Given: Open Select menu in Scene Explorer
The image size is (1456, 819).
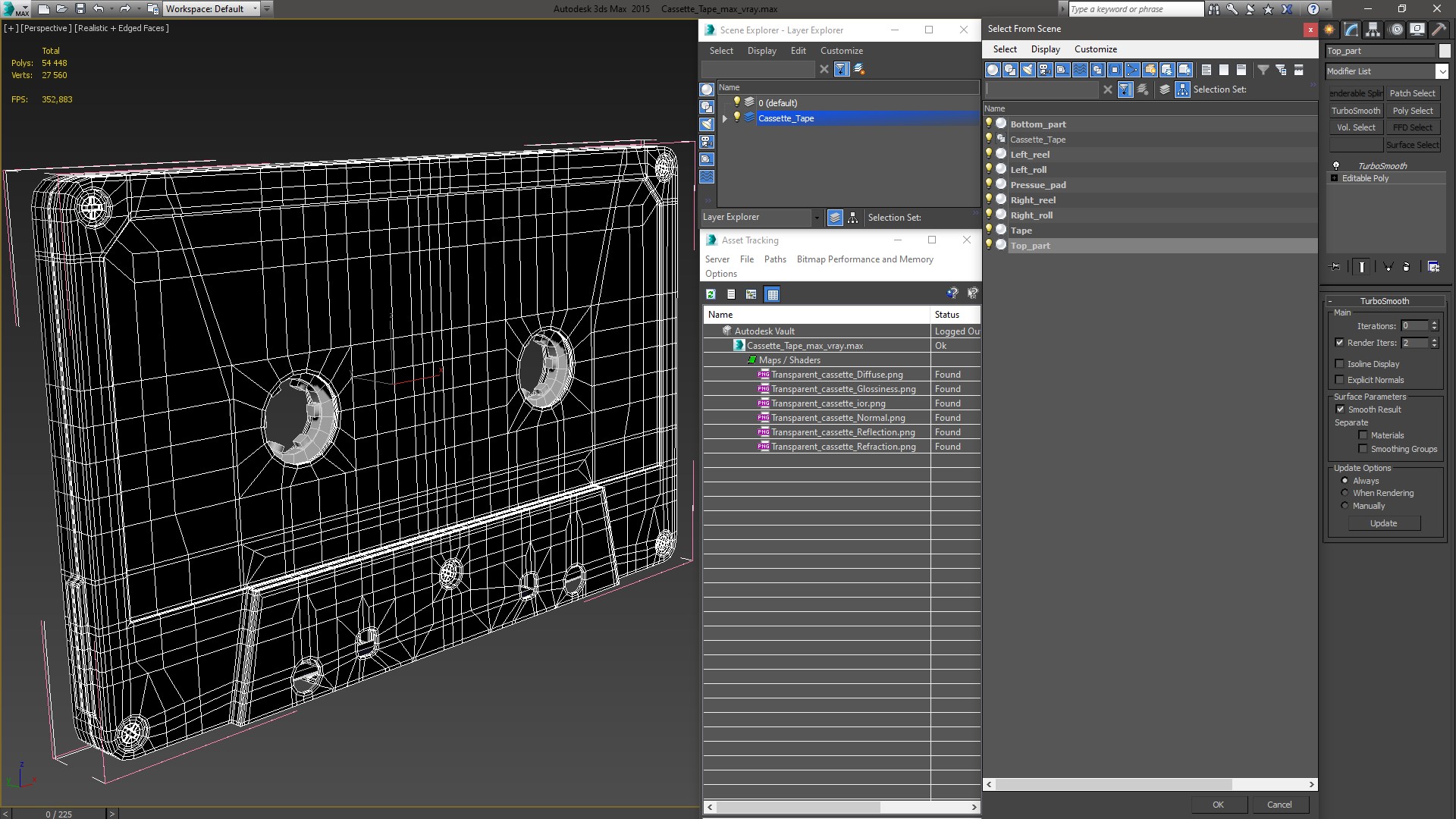Looking at the screenshot, I should click(x=721, y=51).
